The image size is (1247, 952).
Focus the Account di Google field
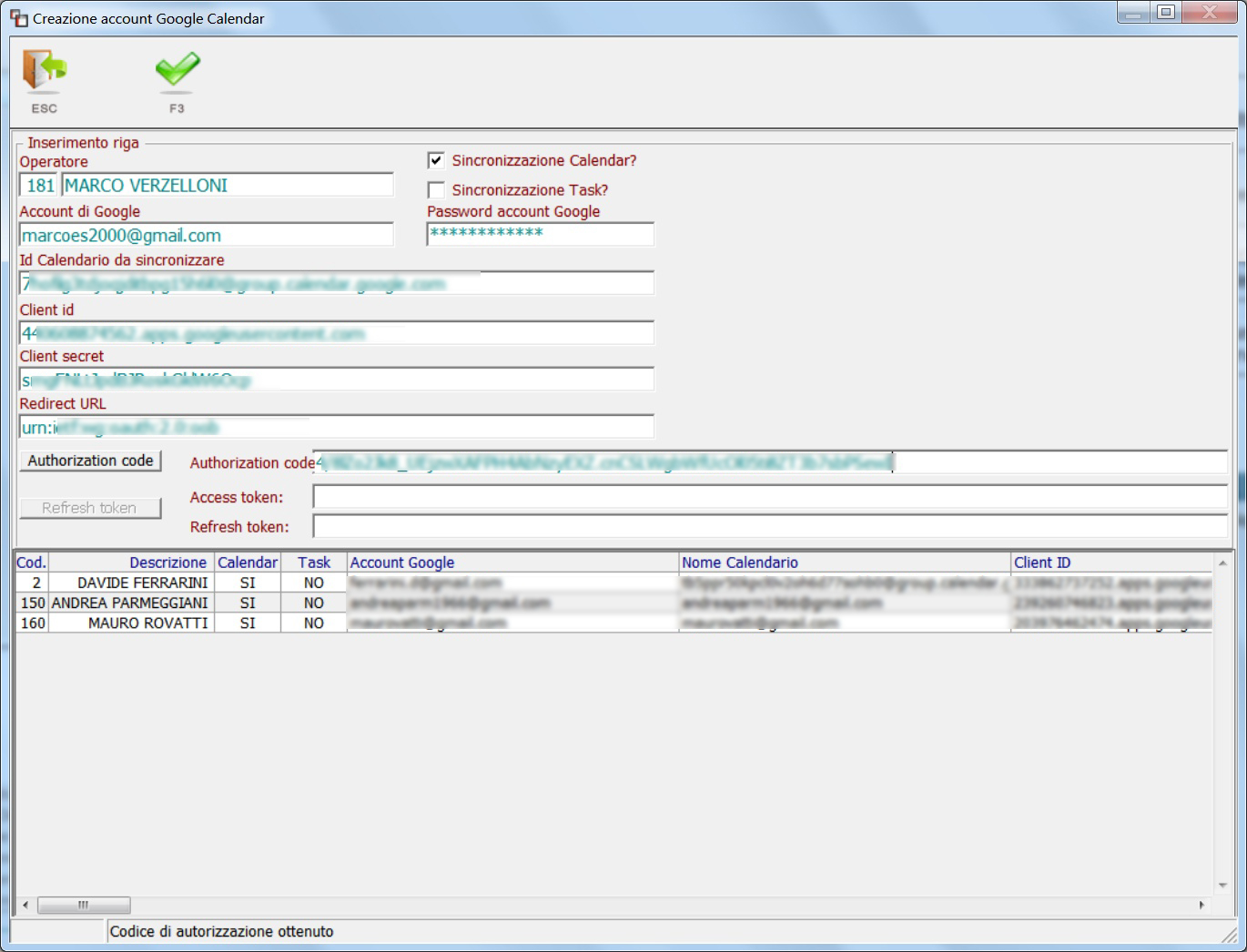click(x=207, y=236)
